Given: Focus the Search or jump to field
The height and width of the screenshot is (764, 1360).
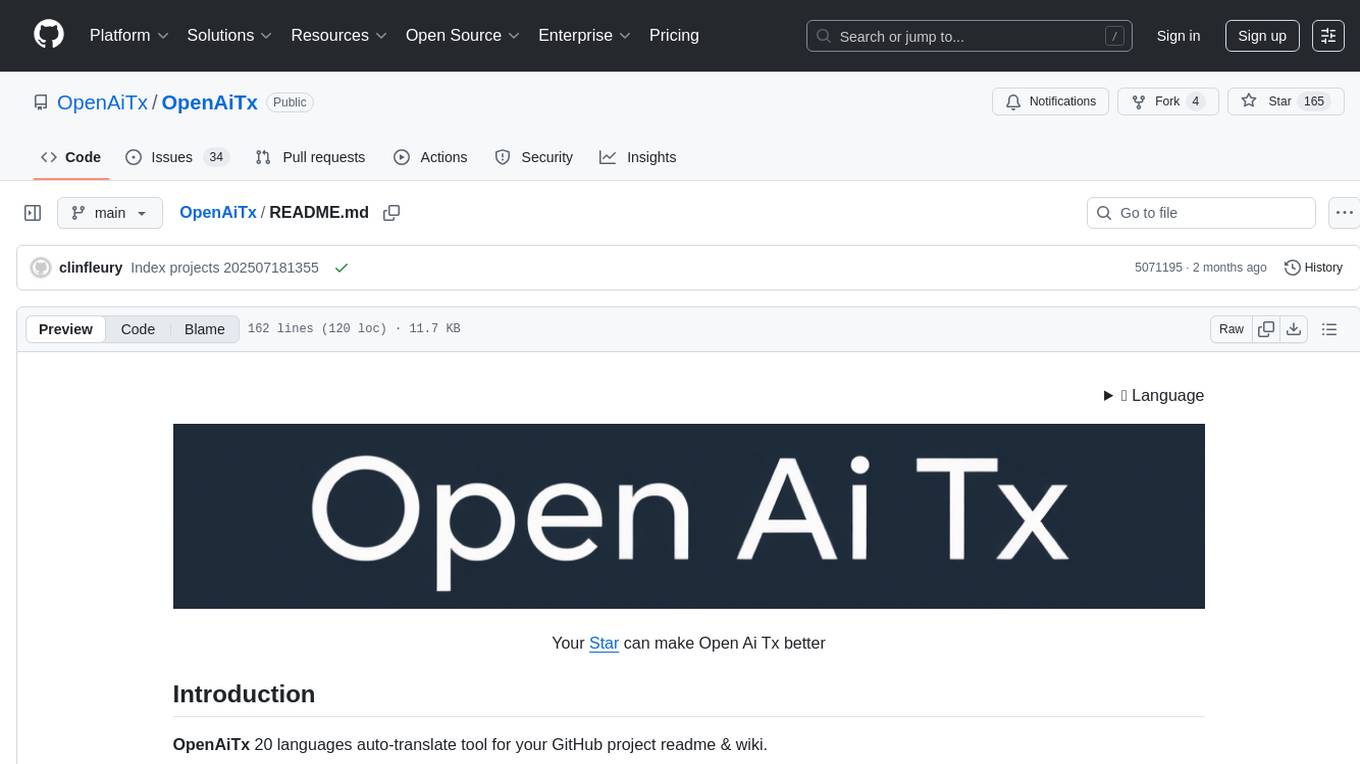Looking at the screenshot, I should (969, 36).
